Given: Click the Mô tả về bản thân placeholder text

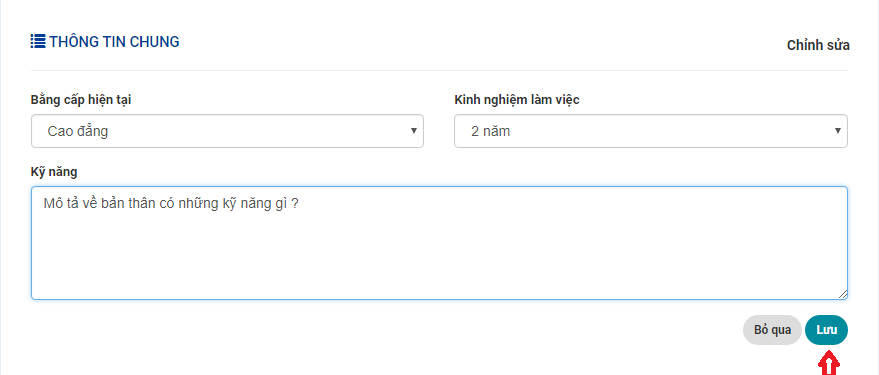Looking at the screenshot, I should coord(171,204).
